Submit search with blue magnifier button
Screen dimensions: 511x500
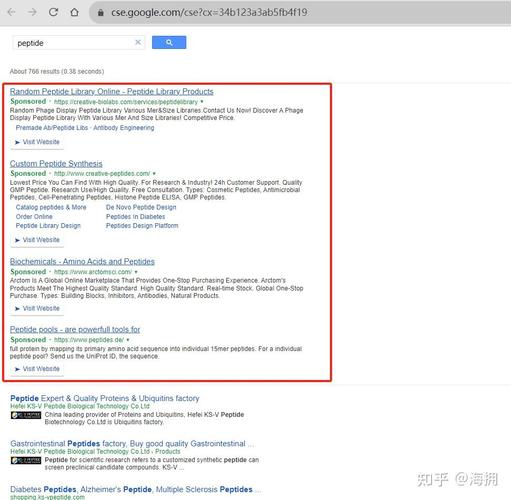point(169,42)
